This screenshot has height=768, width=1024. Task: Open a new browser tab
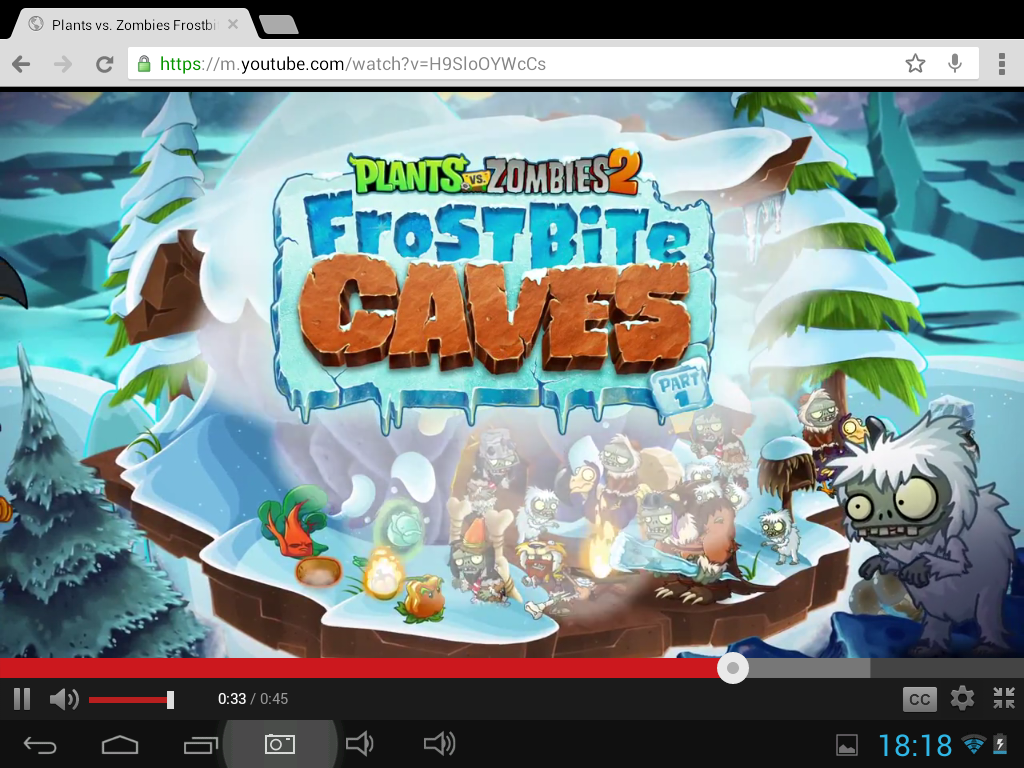(x=277, y=24)
